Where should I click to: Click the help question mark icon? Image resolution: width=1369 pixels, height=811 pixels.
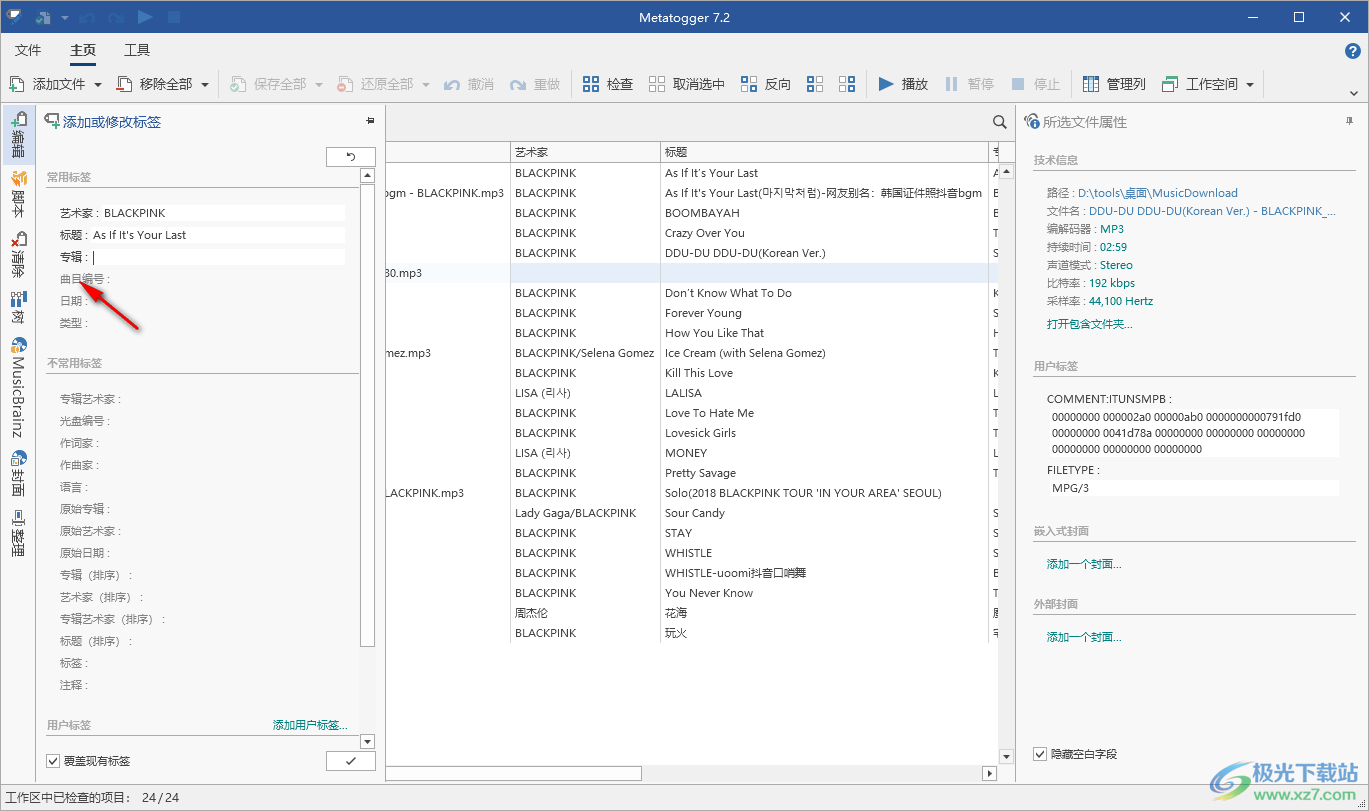pos(1352,51)
